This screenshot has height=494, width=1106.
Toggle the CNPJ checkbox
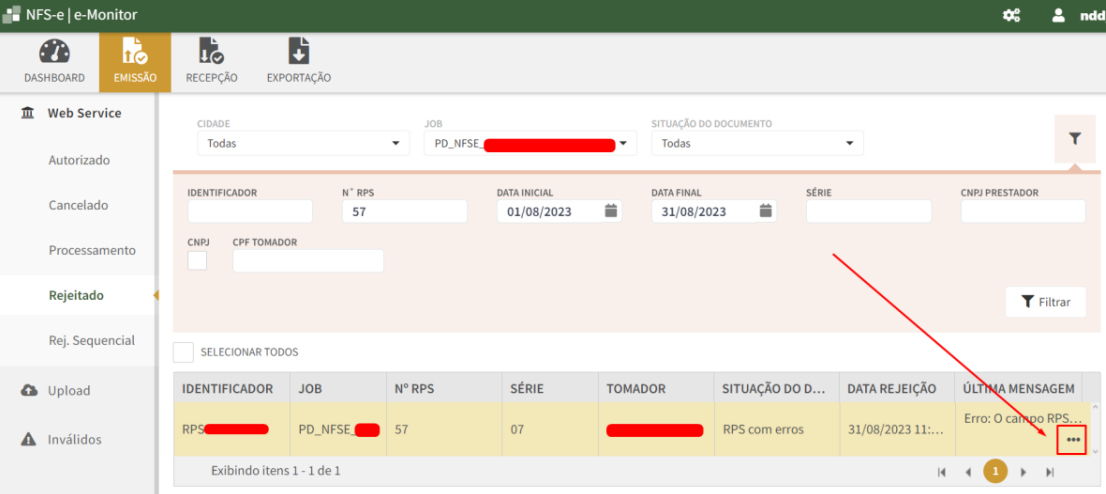[197, 261]
